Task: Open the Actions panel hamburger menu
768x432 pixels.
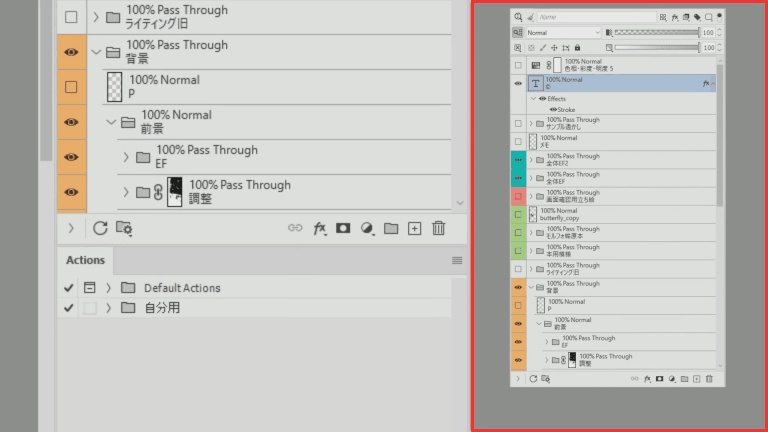Action: pyautogui.click(x=457, y=261)
